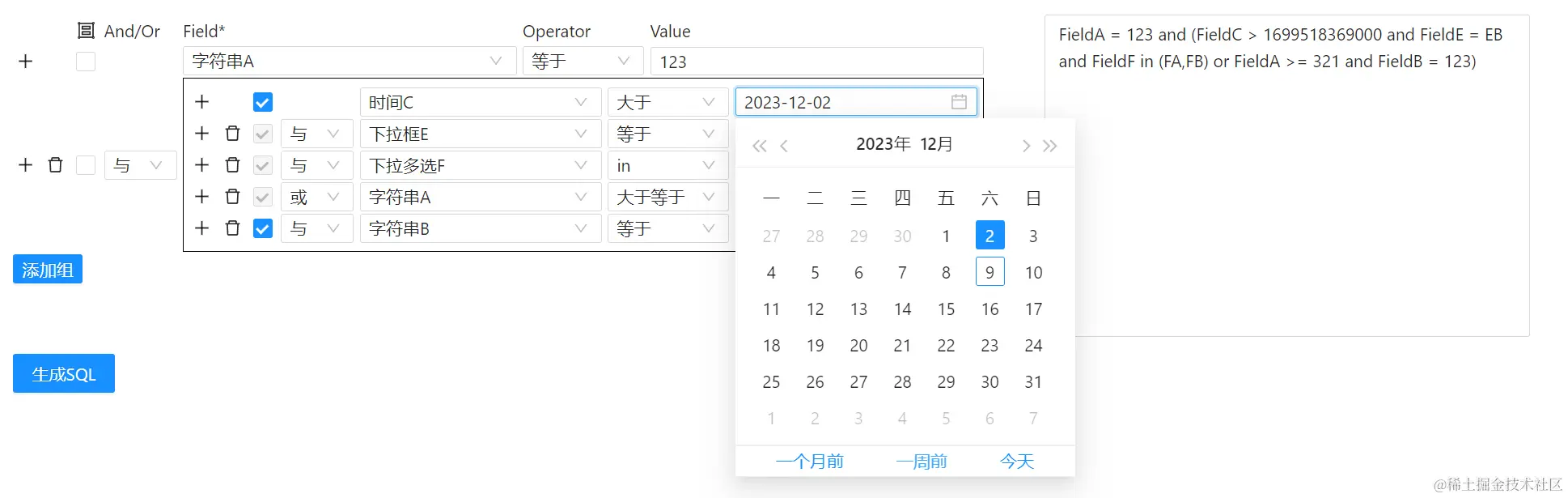Viewport: 1568px width, 498px height.
Task: Open the 字符串B field dropdown
Action: [x=480, y=228]
